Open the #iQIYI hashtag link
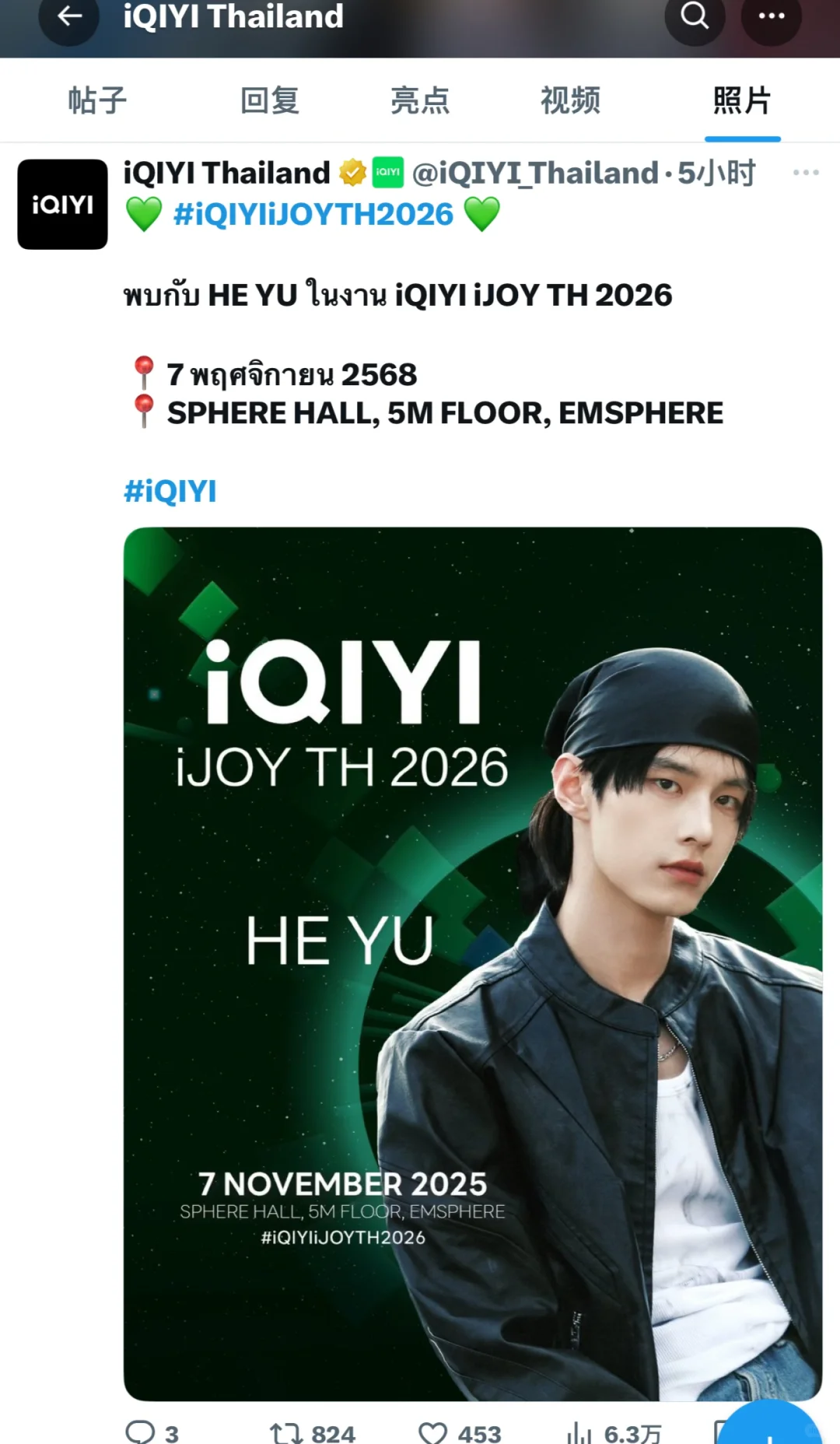Image resolution: width=840 pixels, height=1444 pixels. (170, 491)
